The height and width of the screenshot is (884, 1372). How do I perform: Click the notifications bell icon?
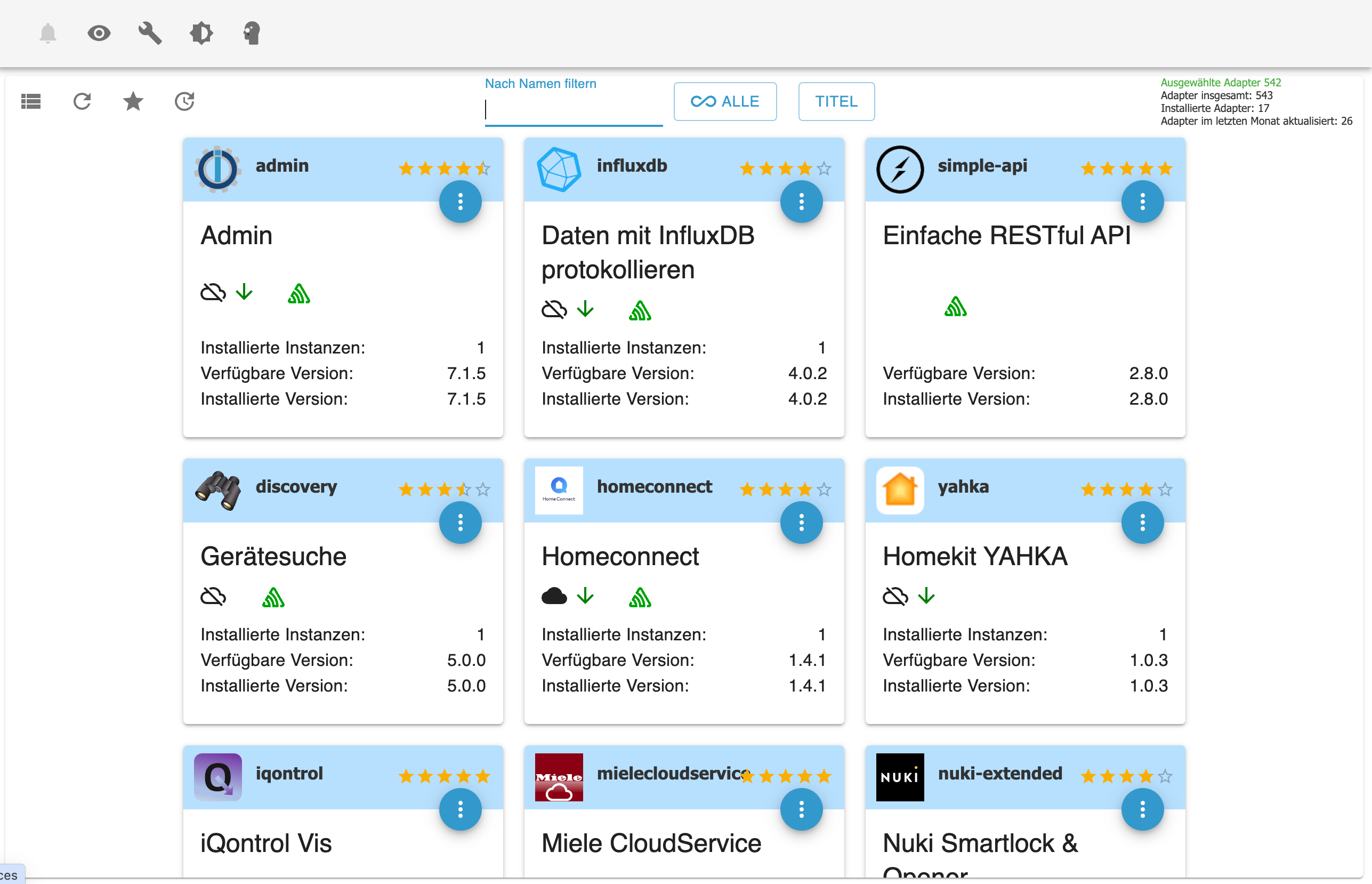[47, 33]
